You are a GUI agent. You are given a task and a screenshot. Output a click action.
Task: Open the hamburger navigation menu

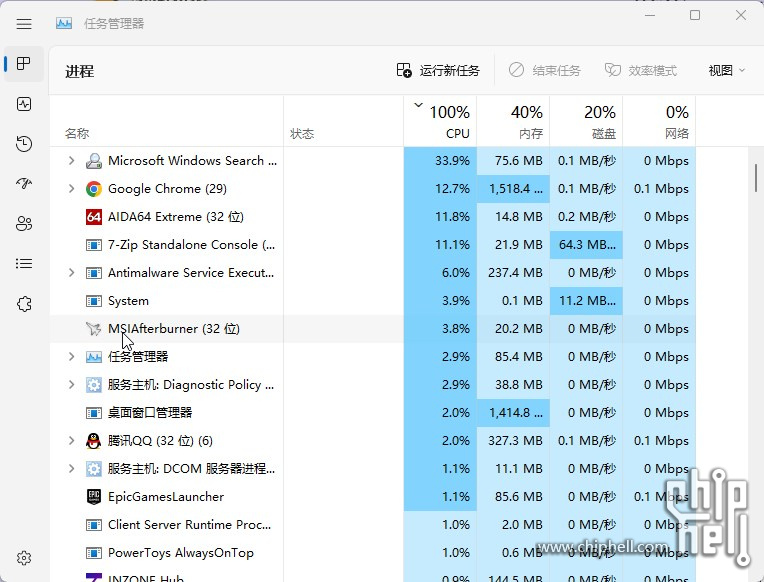[x=24, y=24]
